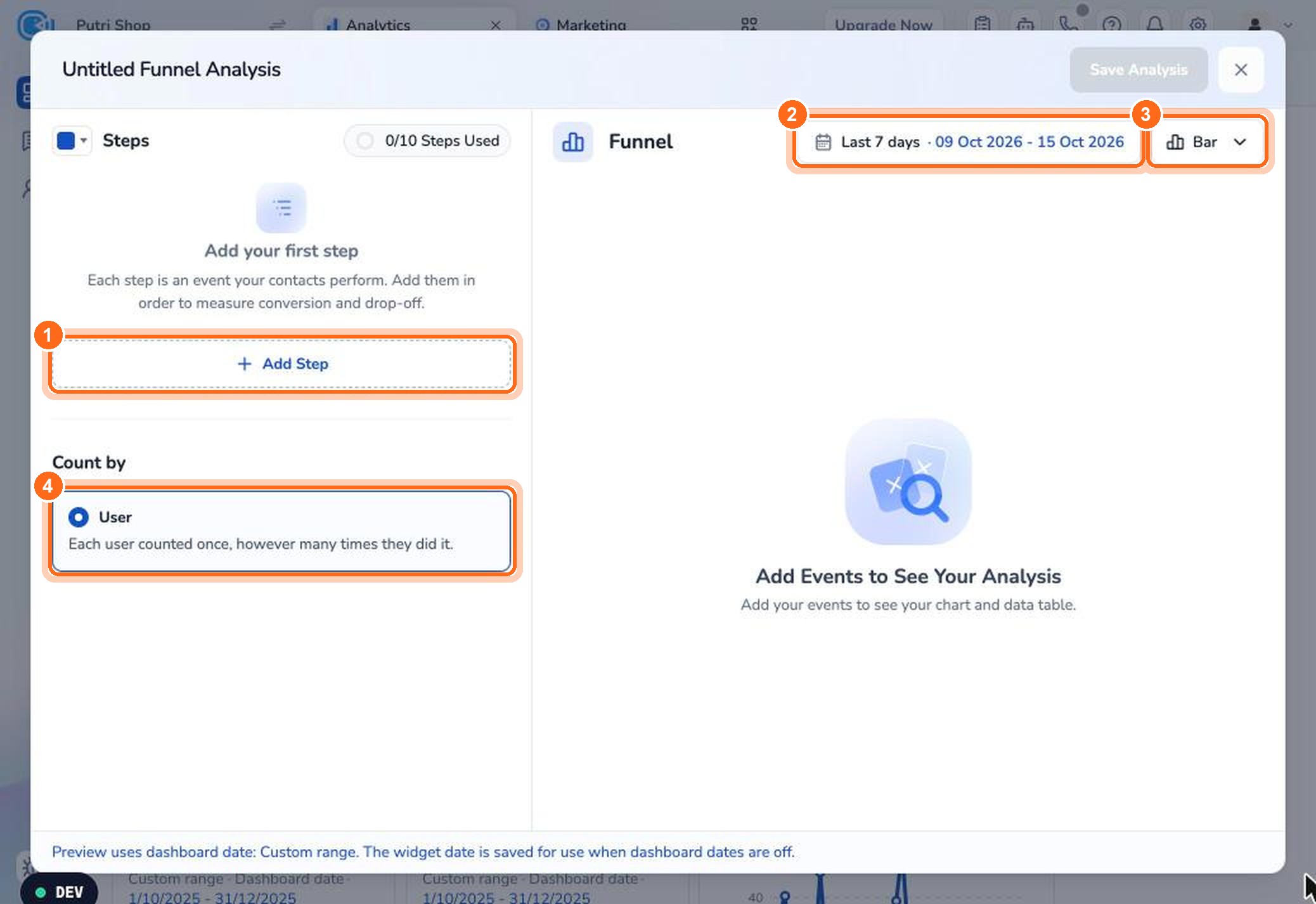The width and height of the screenshot is (1316, 904).
Task: Click the 0/10 Steps Used indicator
Action: (x=427, y=141)
